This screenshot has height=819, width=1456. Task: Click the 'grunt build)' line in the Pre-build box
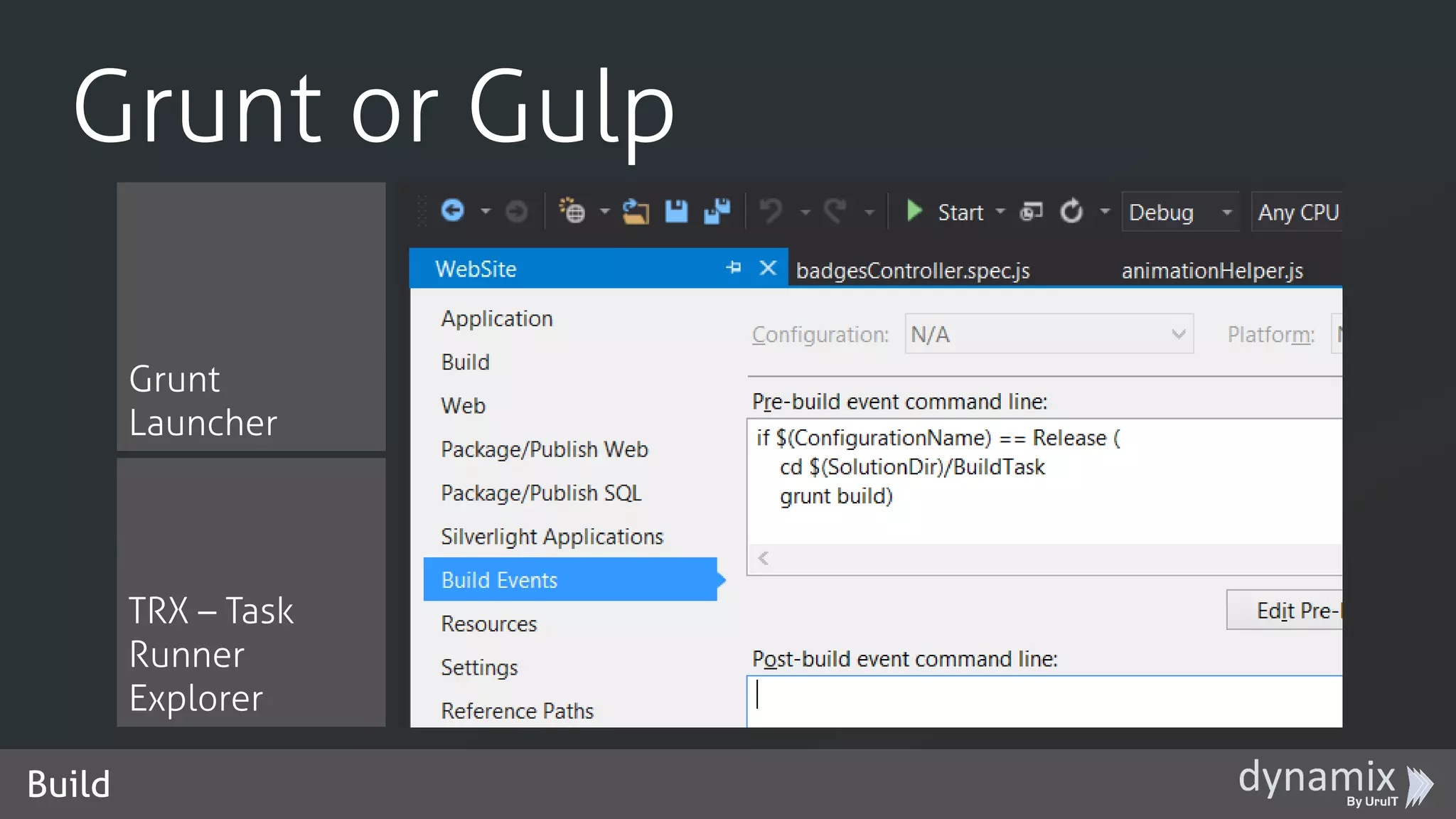point(836,496)
